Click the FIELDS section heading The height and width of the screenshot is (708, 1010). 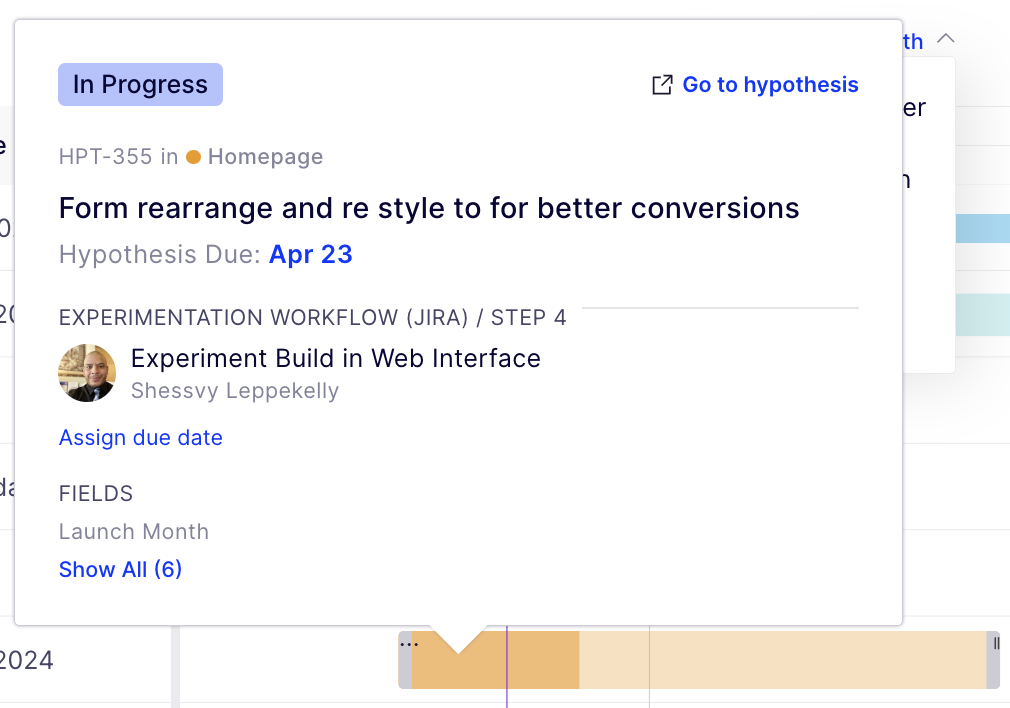coord(96,493)
